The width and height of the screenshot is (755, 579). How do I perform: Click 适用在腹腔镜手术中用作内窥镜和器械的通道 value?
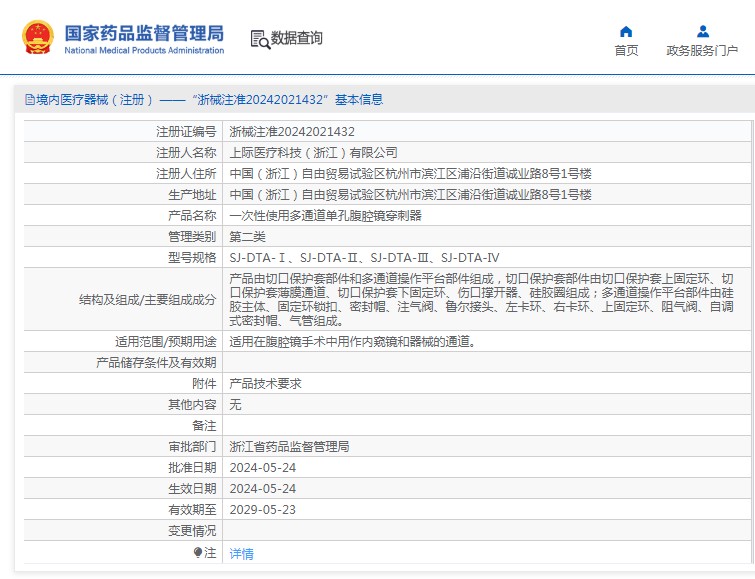click(353, 342)
